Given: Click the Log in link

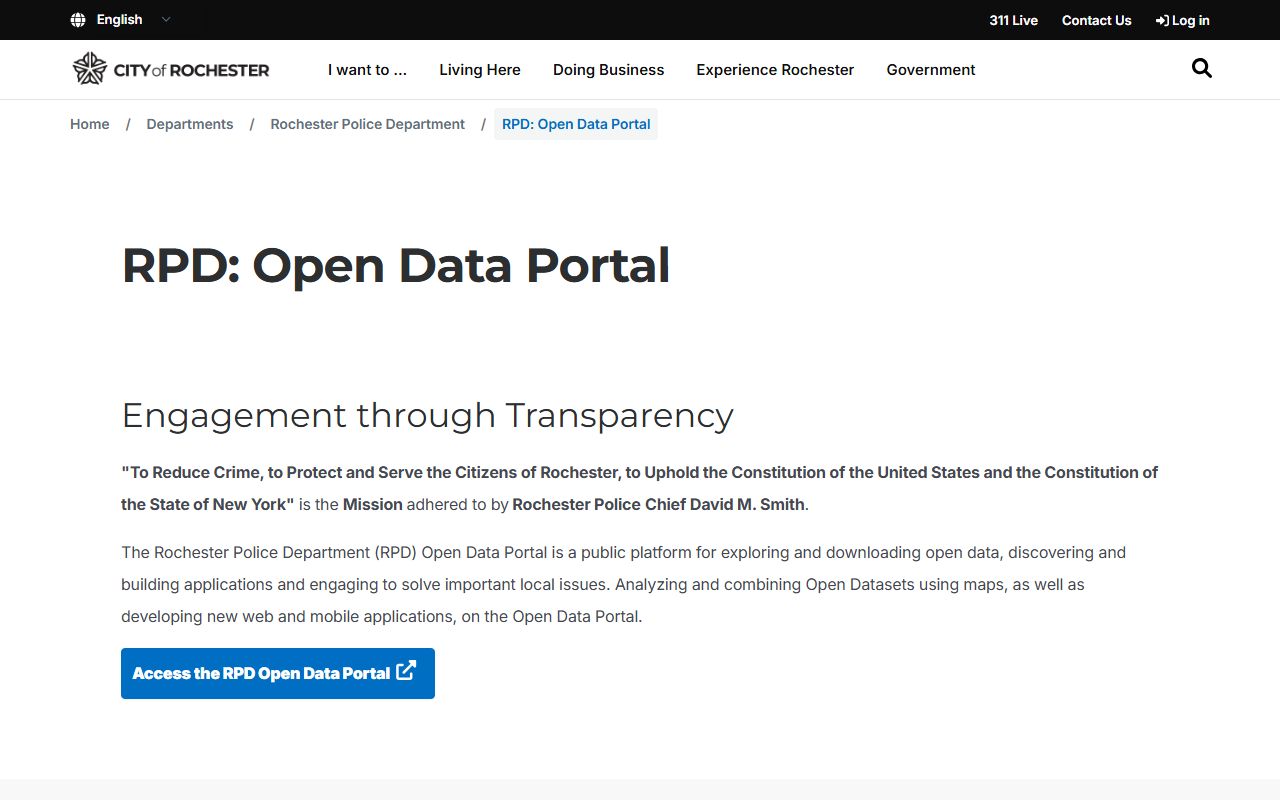Looking at the screenshot, I should [1182, 20].
